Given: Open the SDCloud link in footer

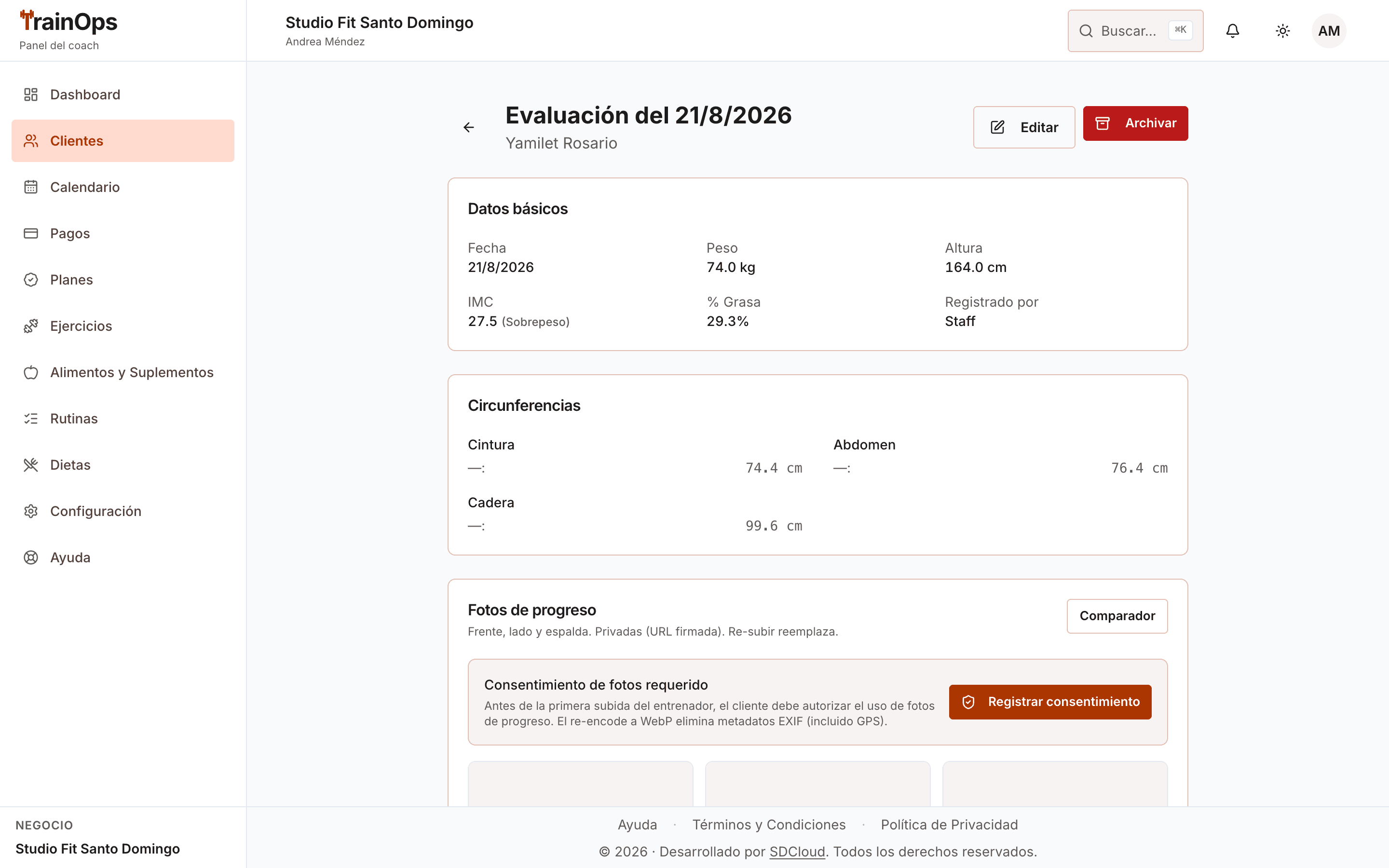Looking at the screenshot, I should pyautogui.click(x=797, y=851).
